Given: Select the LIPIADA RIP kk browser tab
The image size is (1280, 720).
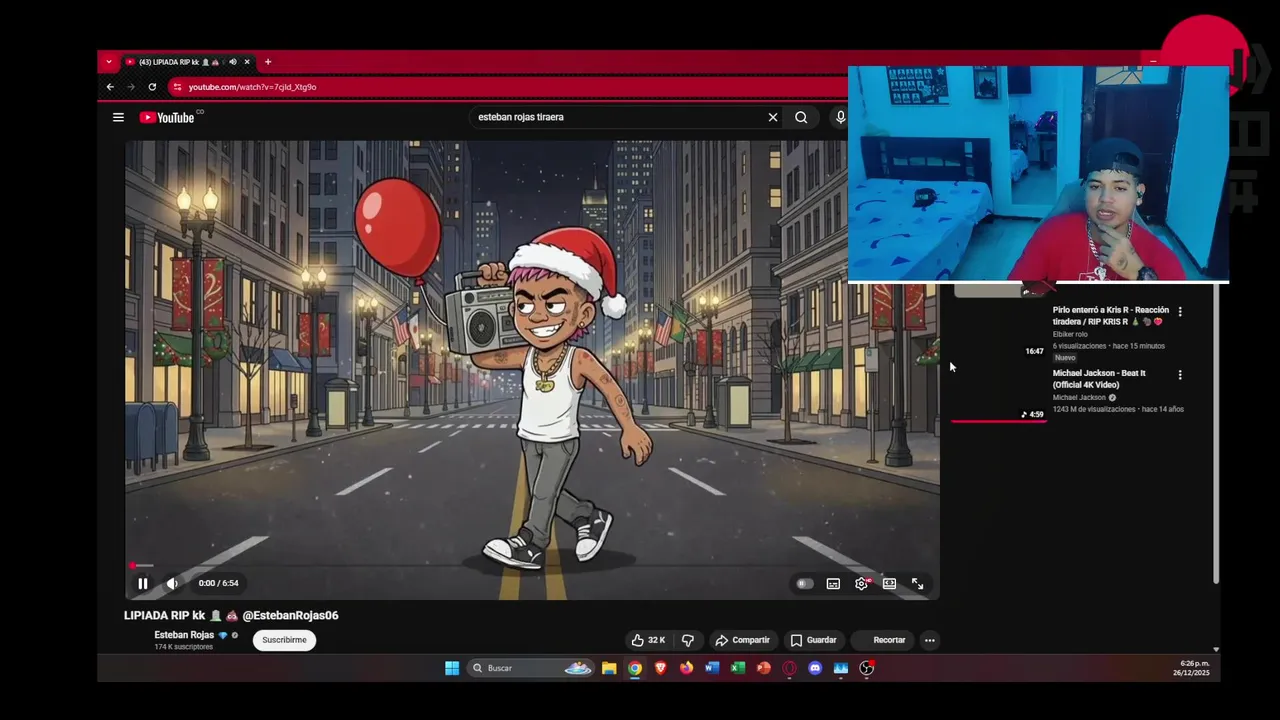Looking at the screenshot, I should [188, 62].
